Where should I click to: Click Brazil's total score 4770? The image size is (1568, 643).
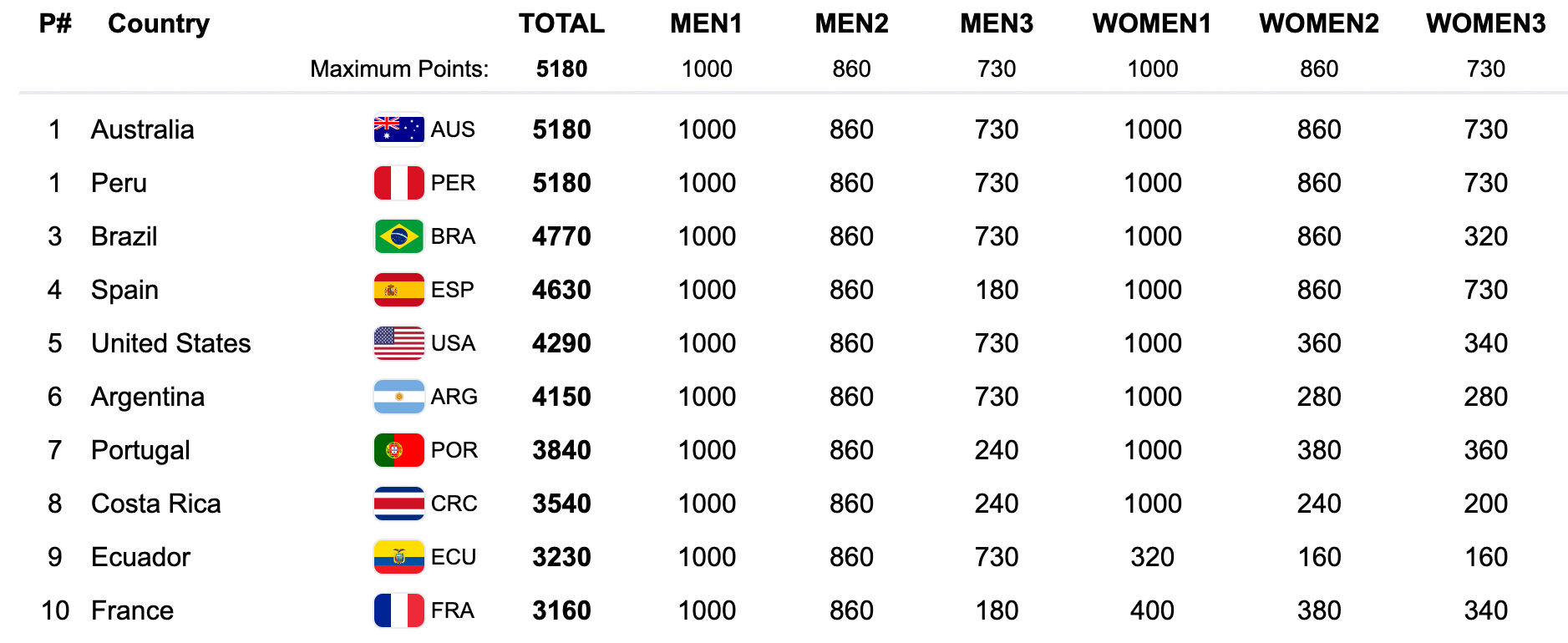(x=561, y=236)
